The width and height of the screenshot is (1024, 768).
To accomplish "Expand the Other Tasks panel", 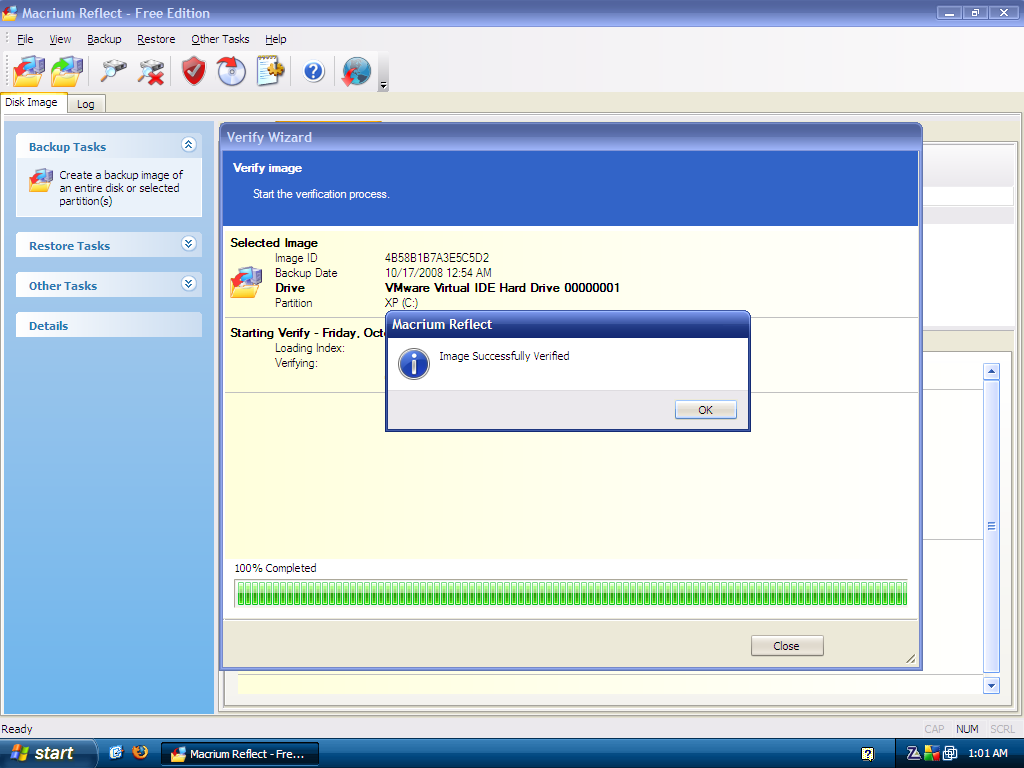I will point(189,284).
